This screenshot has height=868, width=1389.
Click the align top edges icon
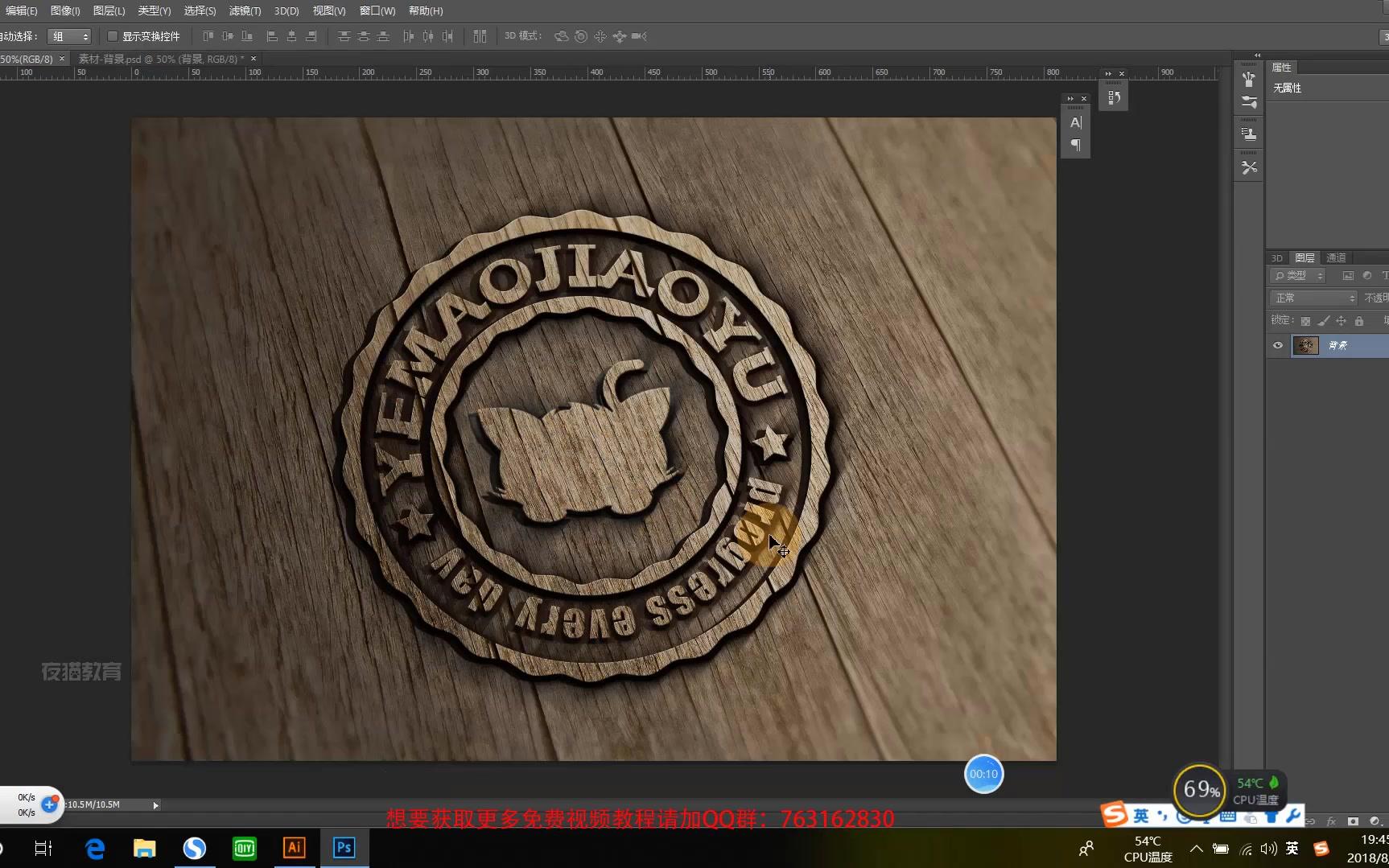pyautogui.click(x=208, y=36)
